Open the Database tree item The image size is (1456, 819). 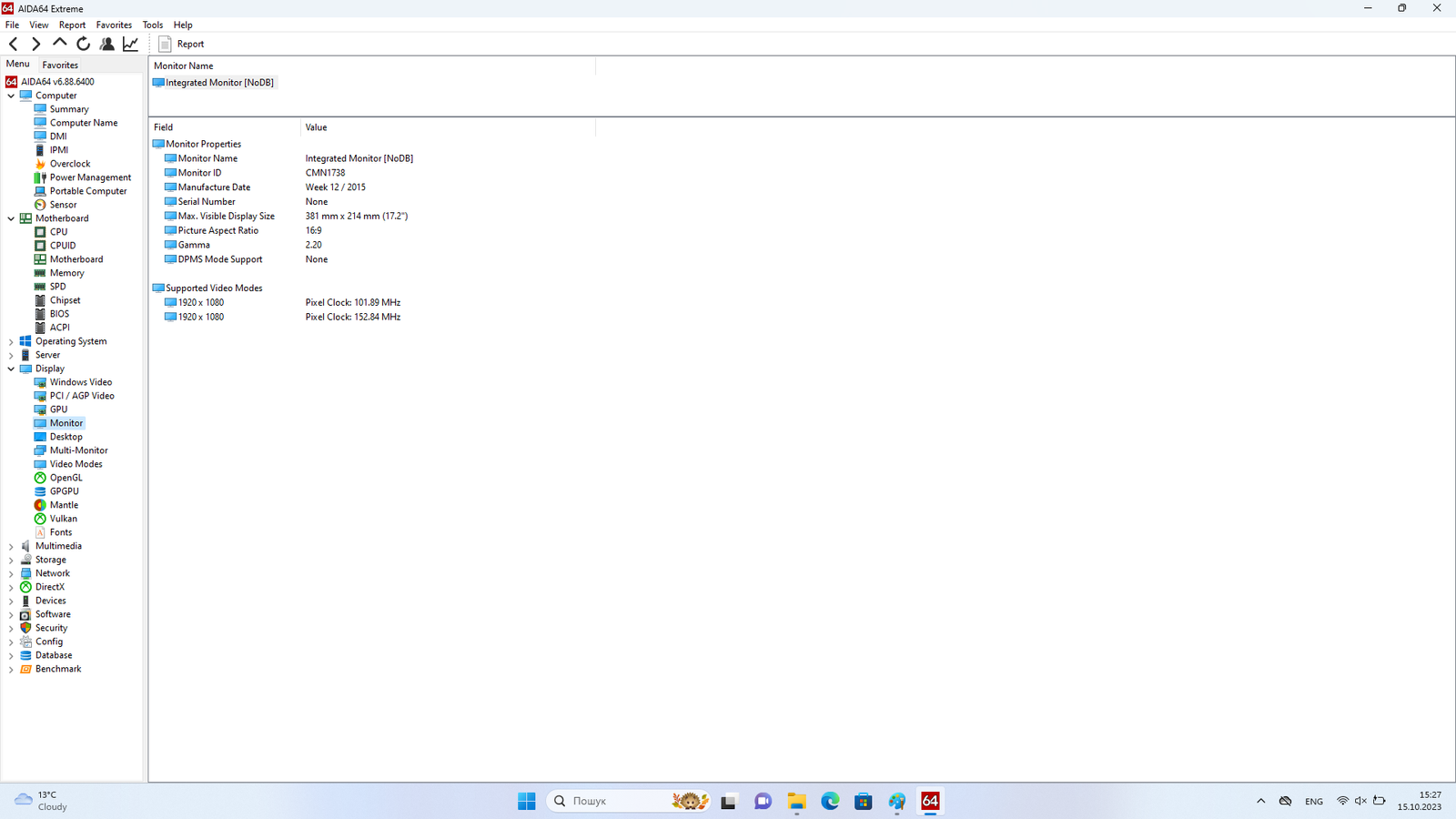[45, 655]
